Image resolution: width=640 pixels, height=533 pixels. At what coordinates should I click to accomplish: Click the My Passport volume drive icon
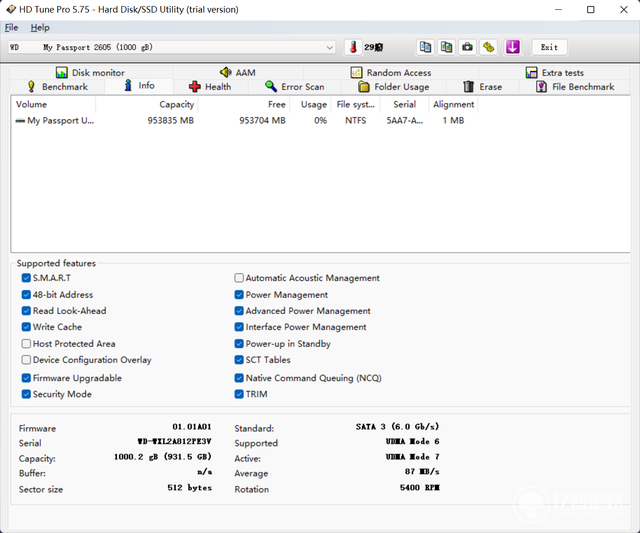click(20, 121)
